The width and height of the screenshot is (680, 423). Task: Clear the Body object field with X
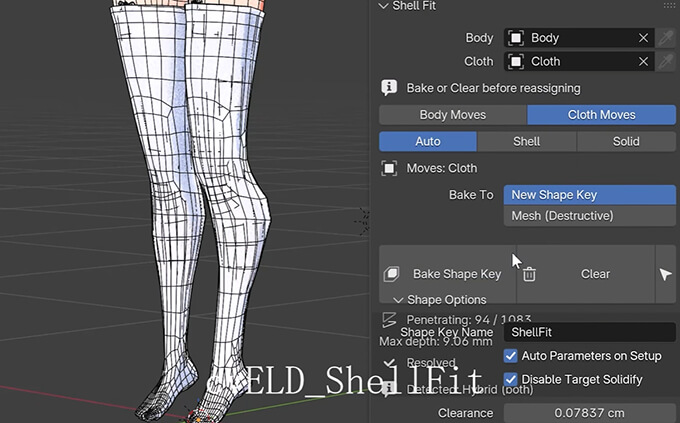[x=643, y=38]
